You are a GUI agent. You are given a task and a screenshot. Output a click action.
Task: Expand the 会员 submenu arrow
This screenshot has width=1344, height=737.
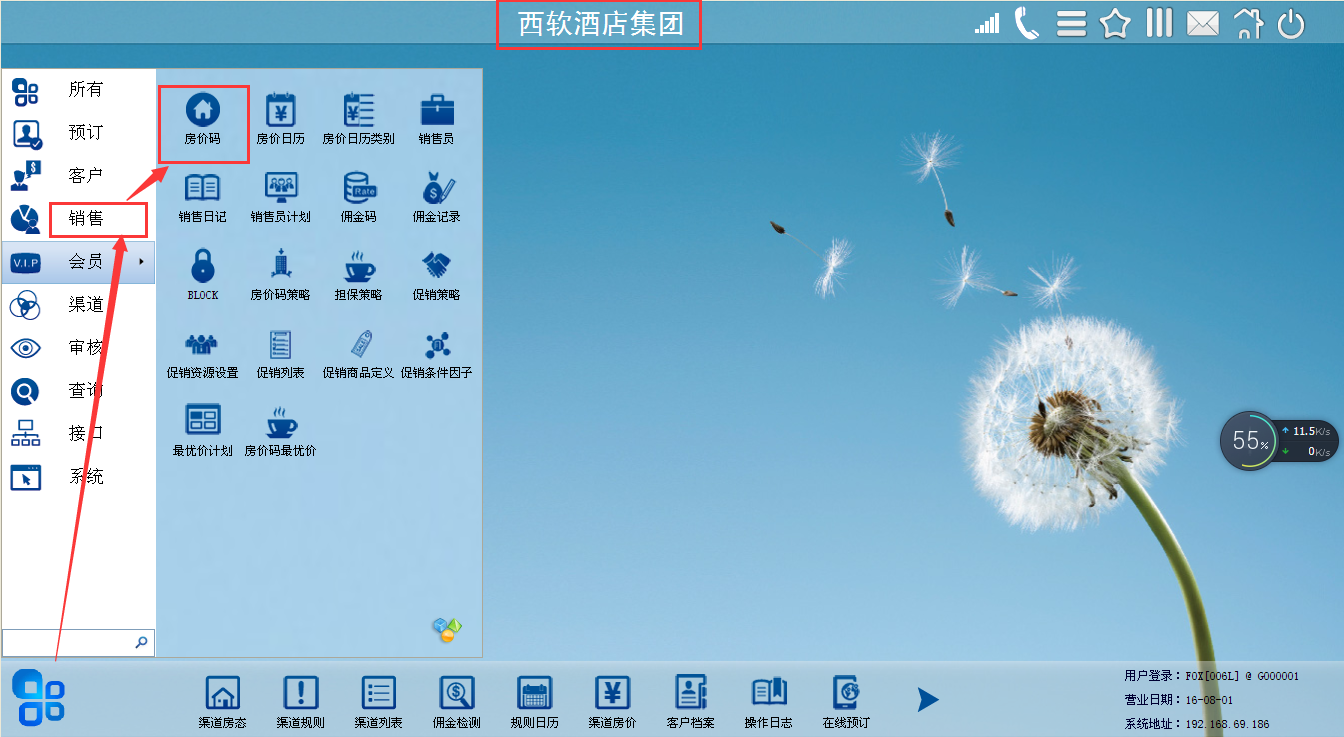pos(141,262)
